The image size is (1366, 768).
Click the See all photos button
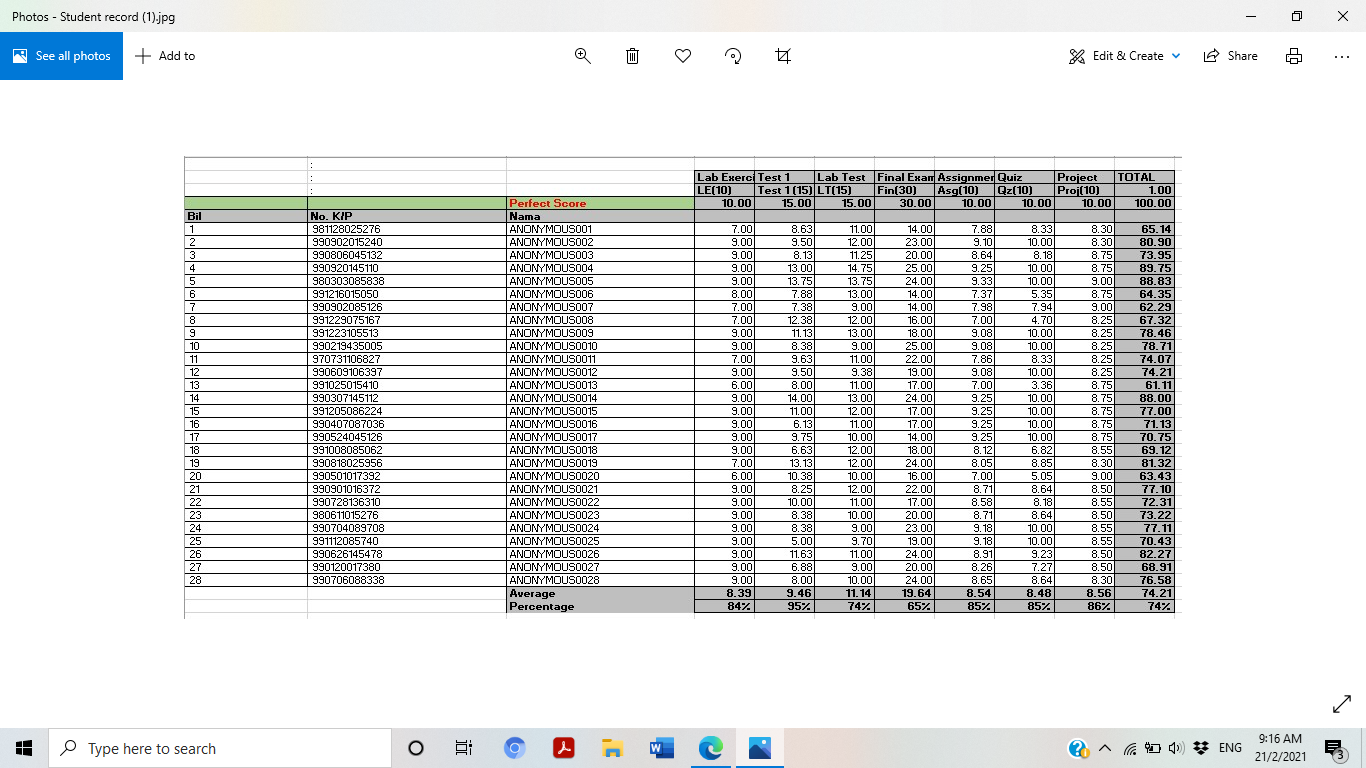pyautogui.click(x=61, y=56)
